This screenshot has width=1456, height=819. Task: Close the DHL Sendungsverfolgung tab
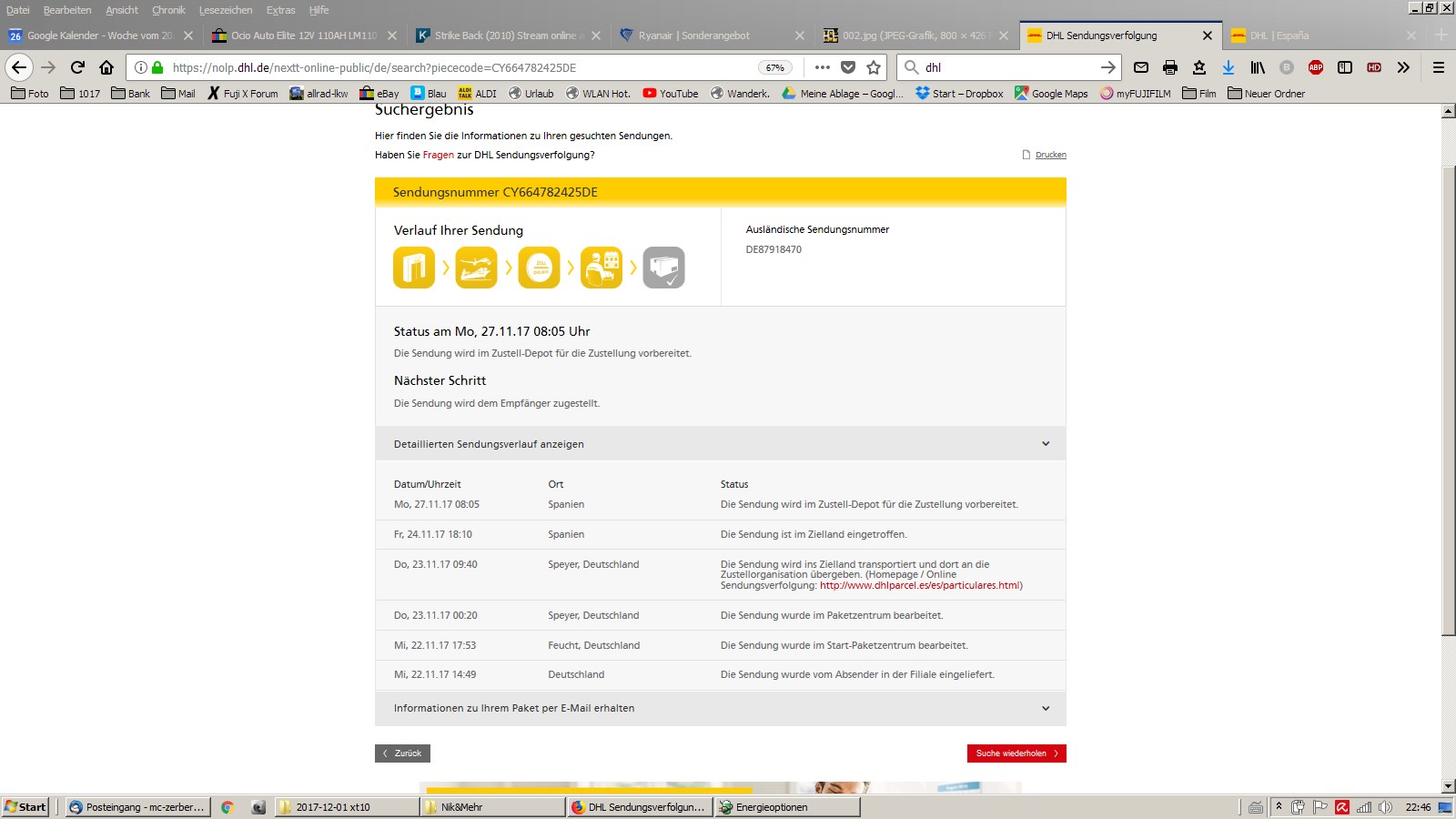click(1208, 35)
